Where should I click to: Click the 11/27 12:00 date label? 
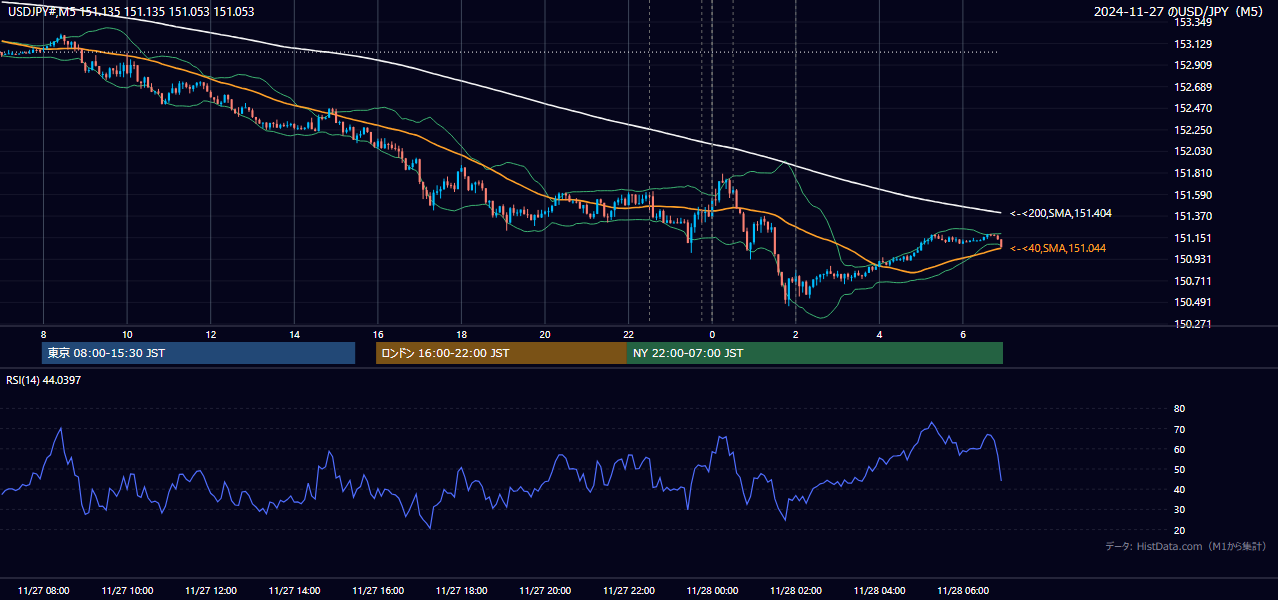point(211,591)
